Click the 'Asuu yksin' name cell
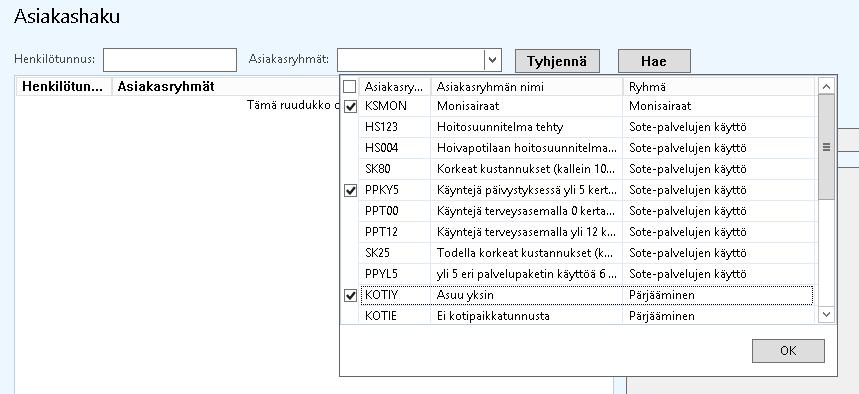859x394 pixels. tap(526, 295)
